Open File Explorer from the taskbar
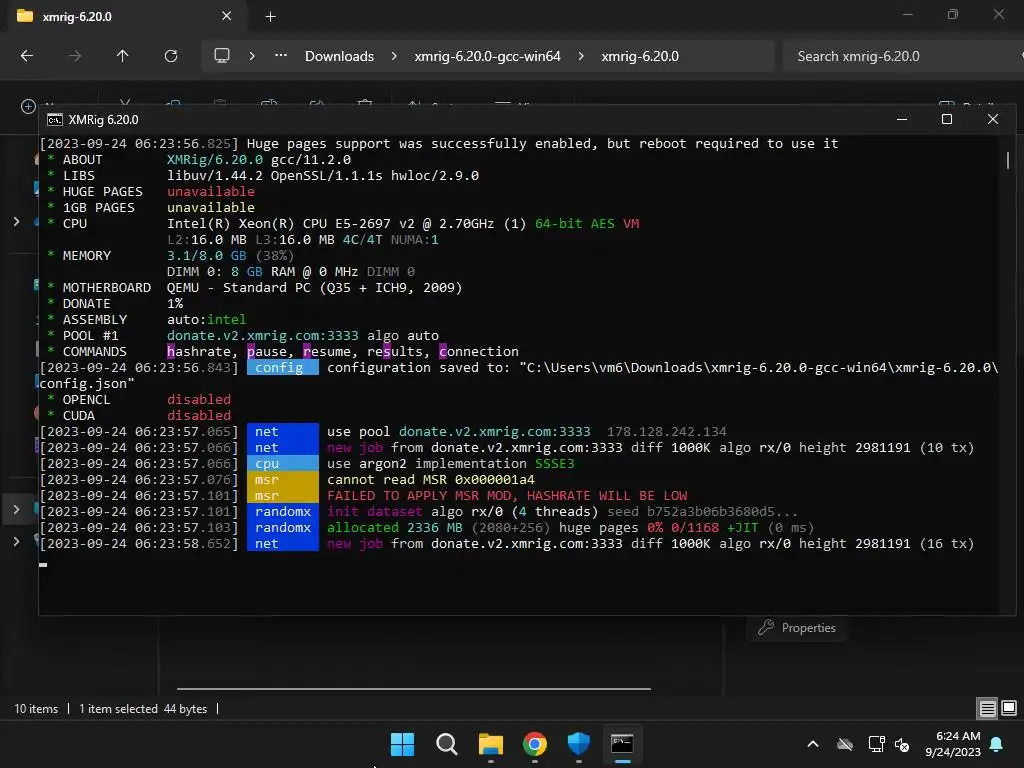The height and width of the screenshot is (768, 1024). click(490, 744)
